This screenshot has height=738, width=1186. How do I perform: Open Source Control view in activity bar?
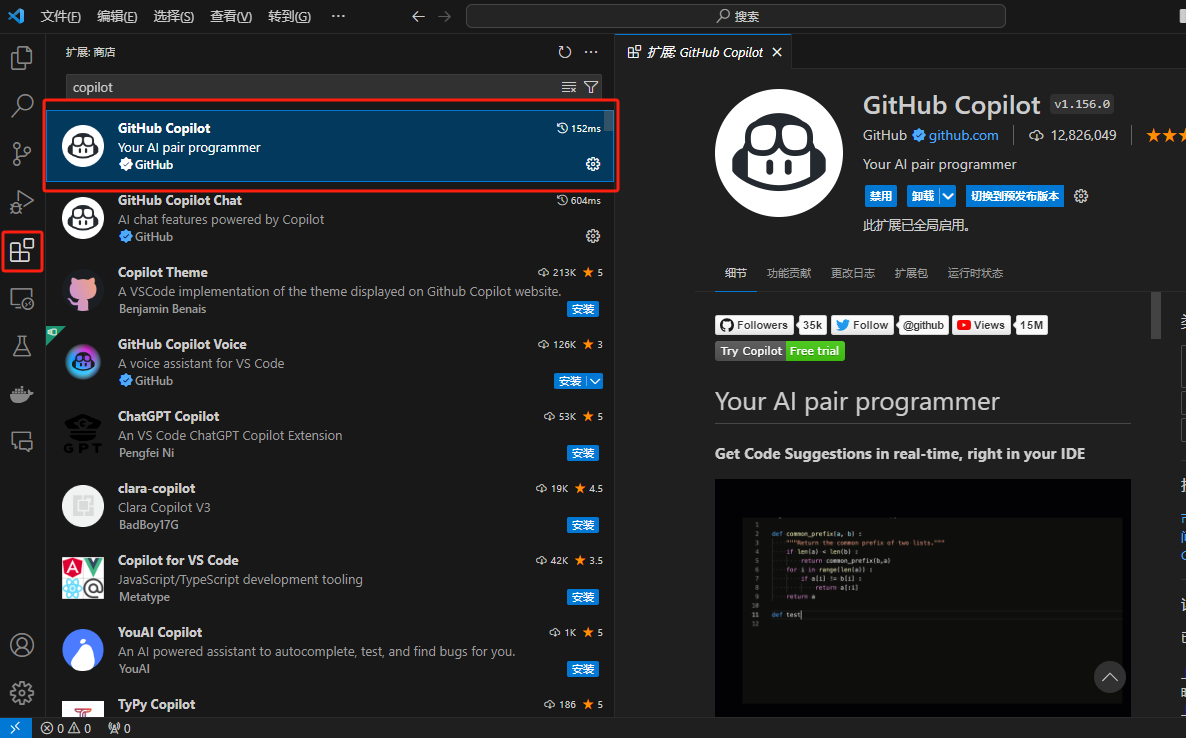point(22,154)
